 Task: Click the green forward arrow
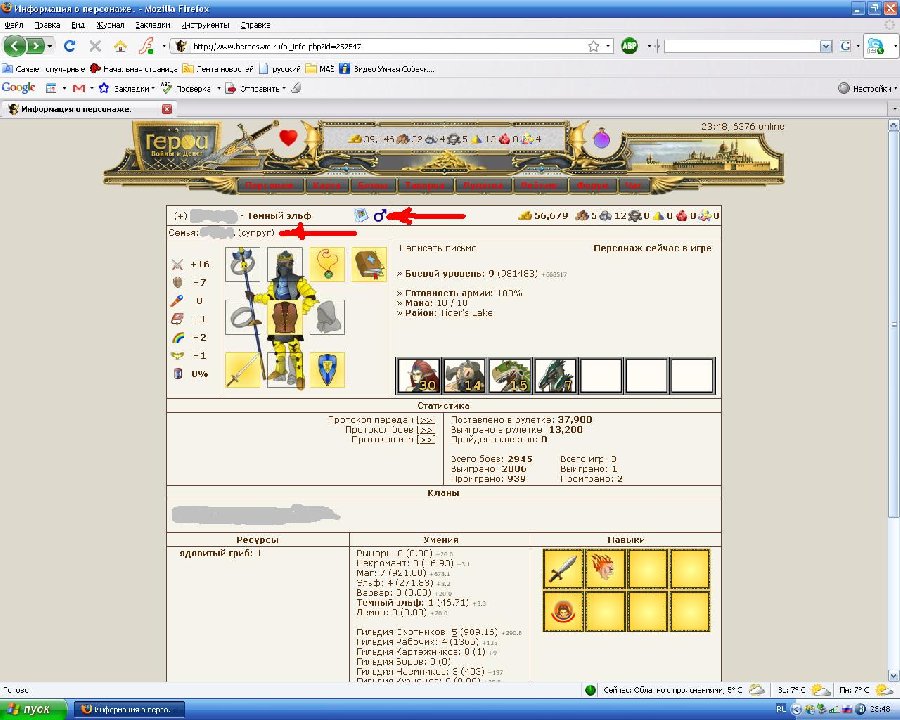pos(36,46)
